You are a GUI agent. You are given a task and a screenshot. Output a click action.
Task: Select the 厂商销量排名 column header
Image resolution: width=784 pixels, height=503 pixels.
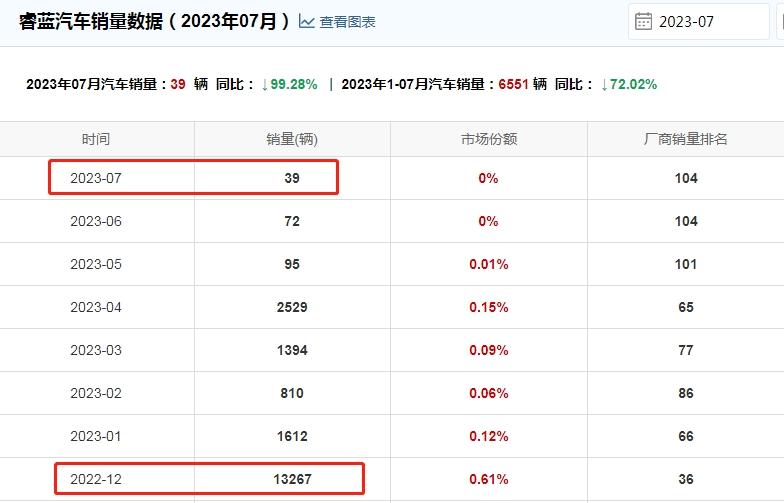pyautogui.click(x=686, y=139)
